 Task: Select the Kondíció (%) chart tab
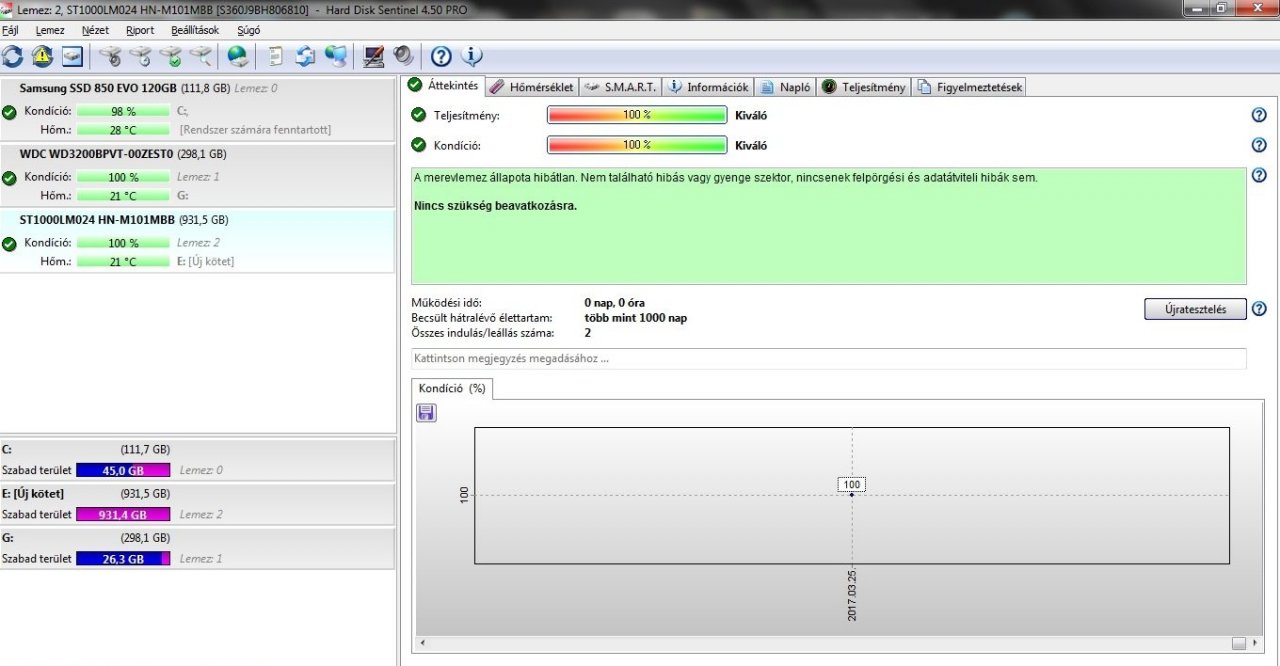click(x=452, y=389)
